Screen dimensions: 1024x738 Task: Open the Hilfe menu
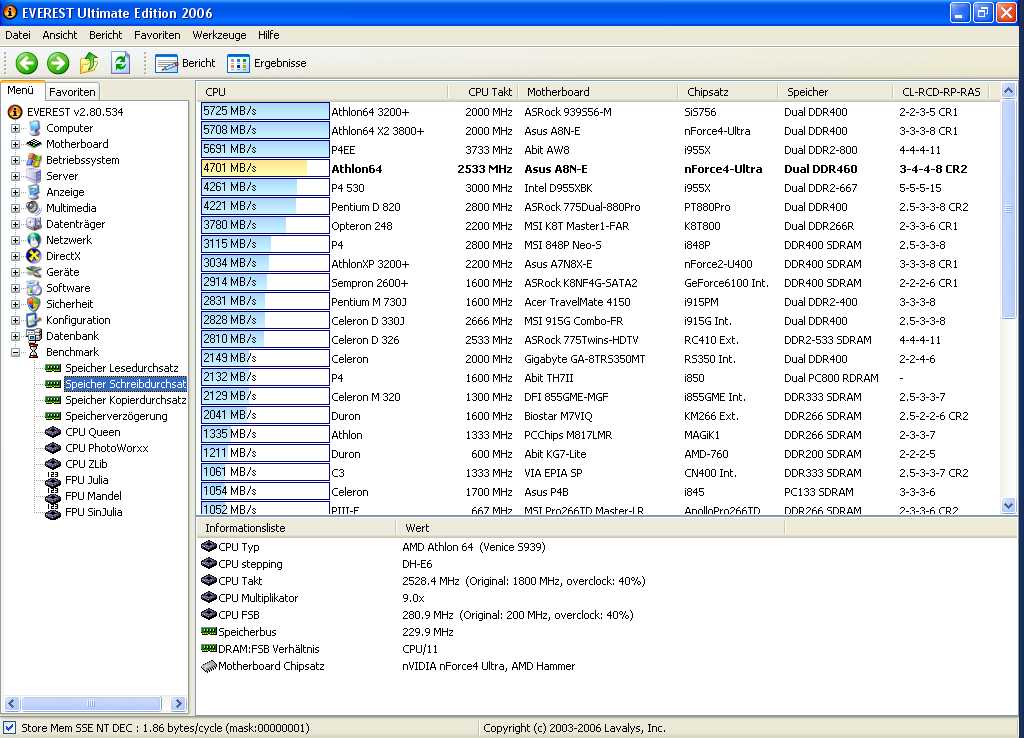tap(268, 35)
